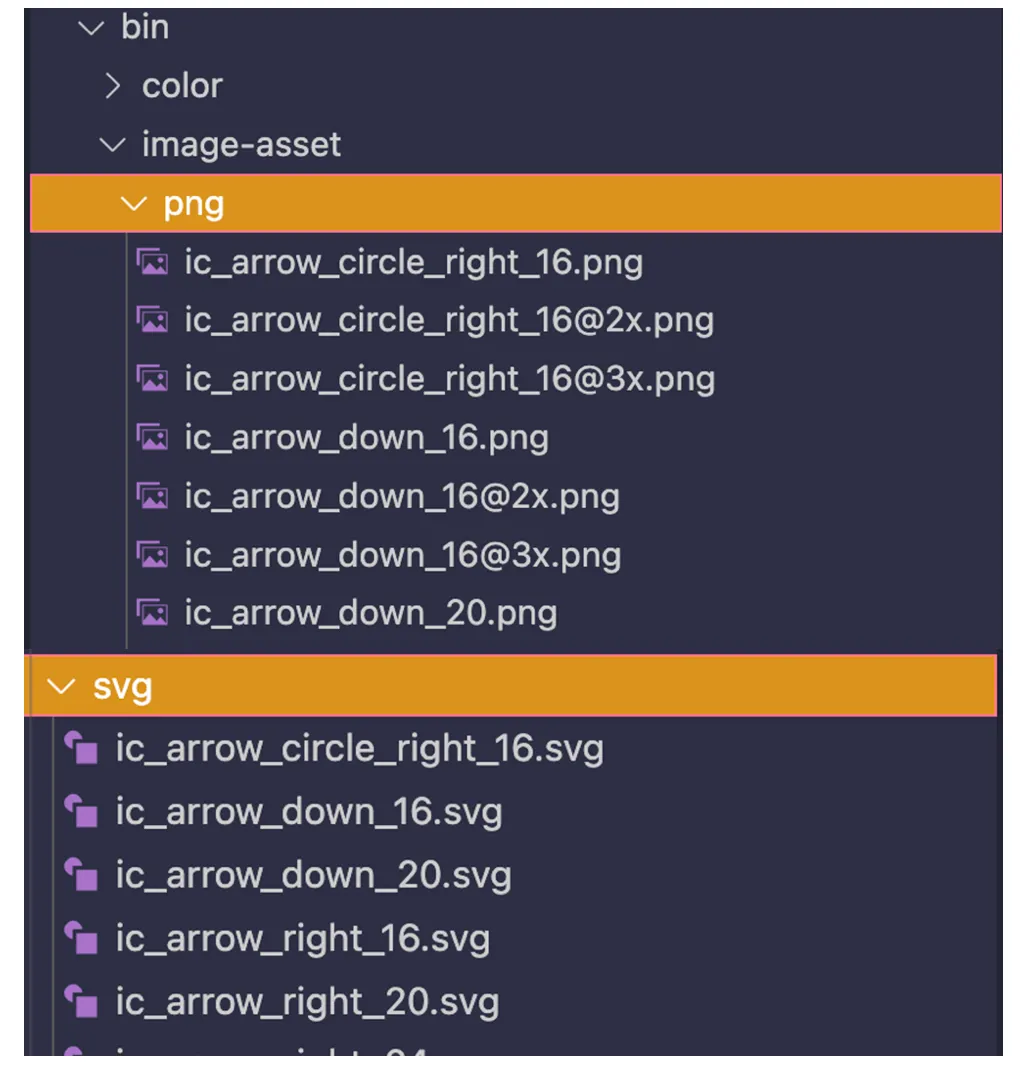Screen dimensions: 1020x1070
Task: Collapse the svg folder chevron
Action: [62, 687]
